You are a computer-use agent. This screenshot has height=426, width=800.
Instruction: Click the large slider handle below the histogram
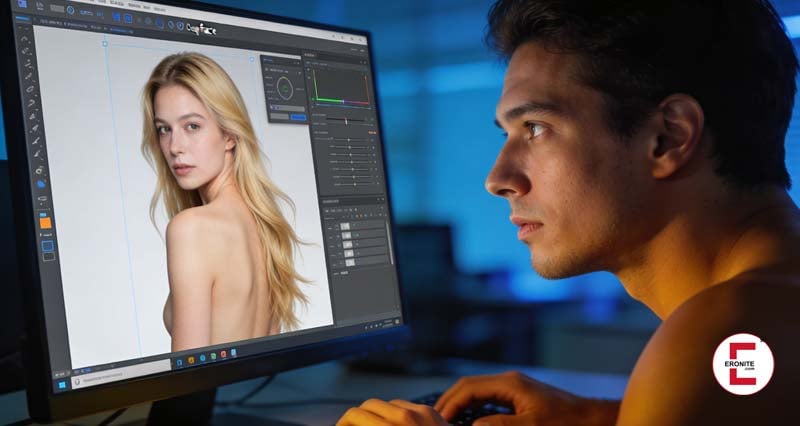tap(346, 121)
